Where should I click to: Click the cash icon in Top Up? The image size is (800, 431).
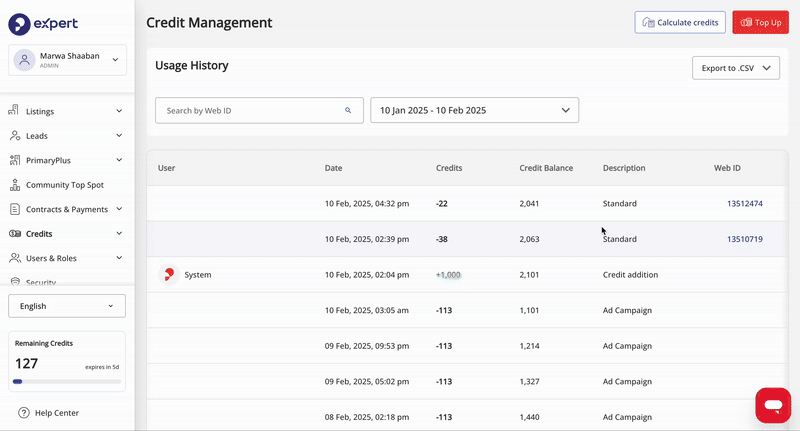[x=746, y=22]
